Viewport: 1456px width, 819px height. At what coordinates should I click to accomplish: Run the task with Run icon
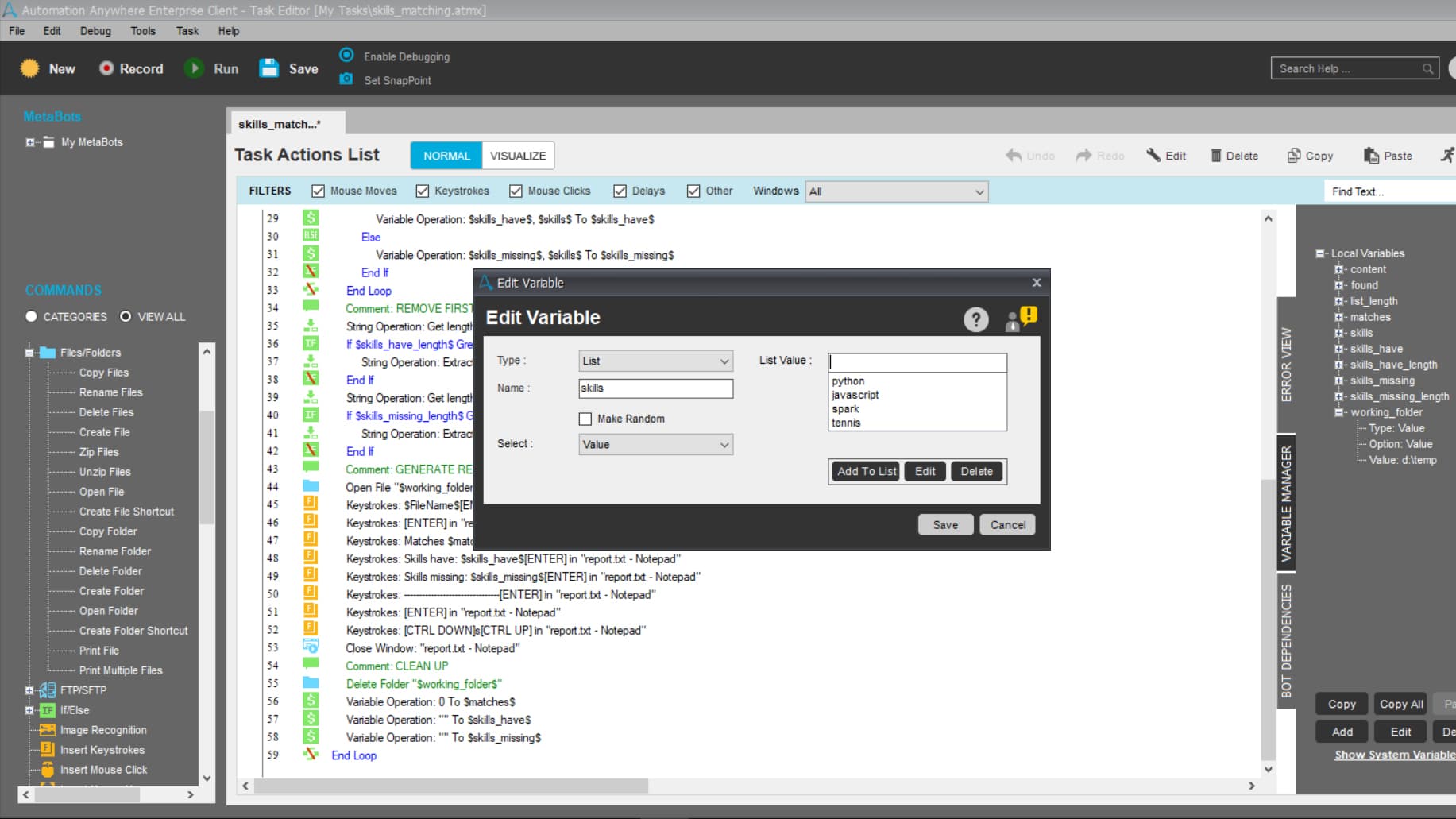pyautogui.click(x=194, y=68)
